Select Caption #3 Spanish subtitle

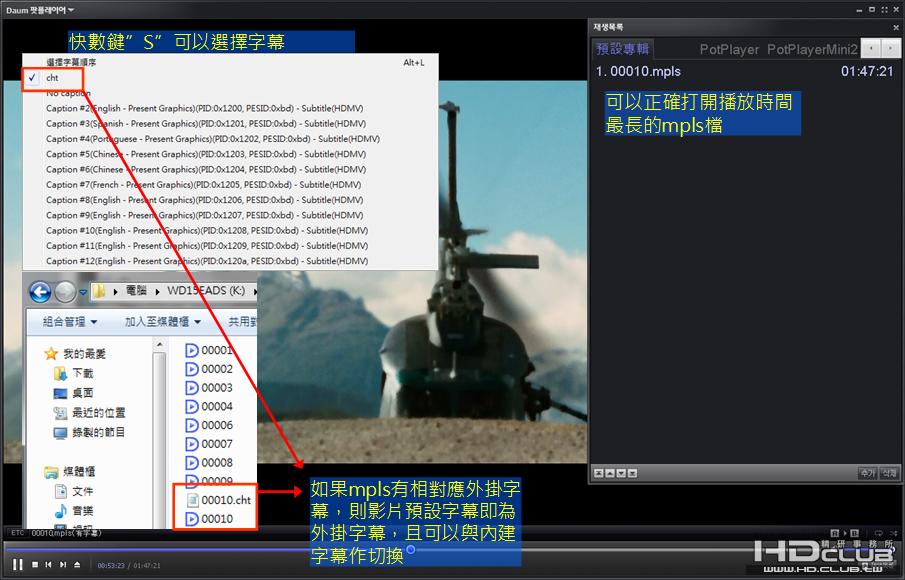[x=230, y=124]
